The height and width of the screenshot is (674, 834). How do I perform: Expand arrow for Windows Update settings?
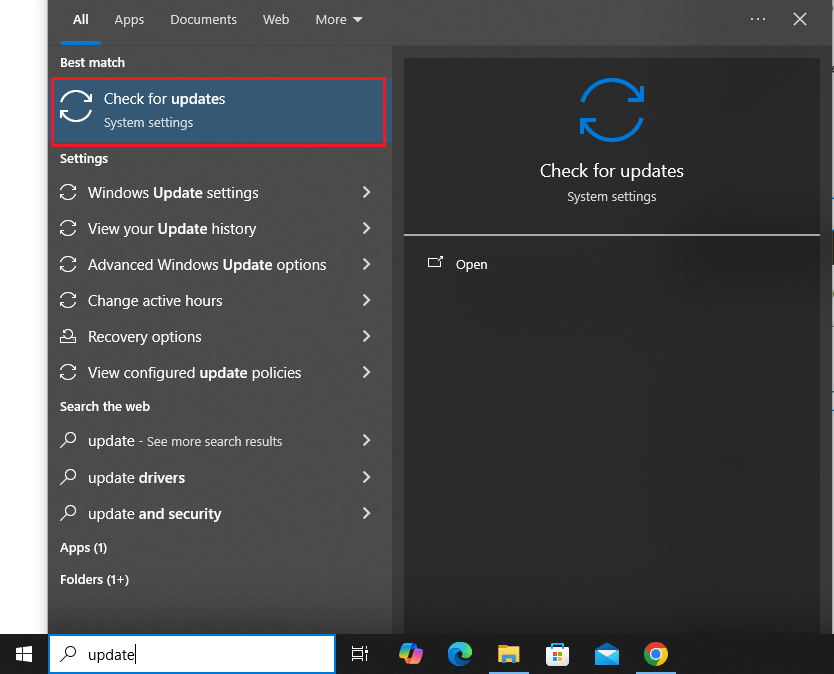[366, 193]
